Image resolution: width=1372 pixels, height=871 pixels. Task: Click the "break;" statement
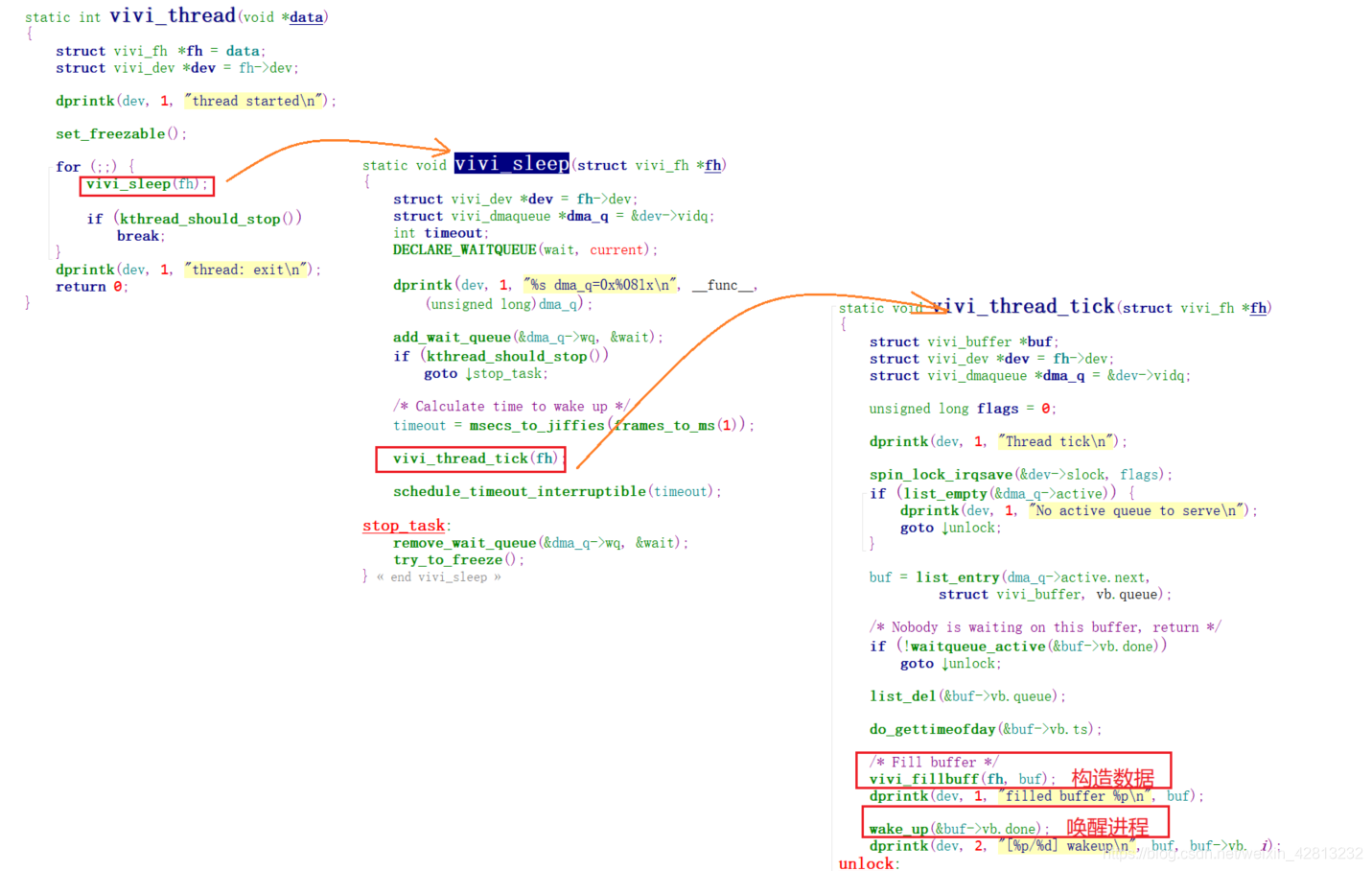click(x=141, y=236)
